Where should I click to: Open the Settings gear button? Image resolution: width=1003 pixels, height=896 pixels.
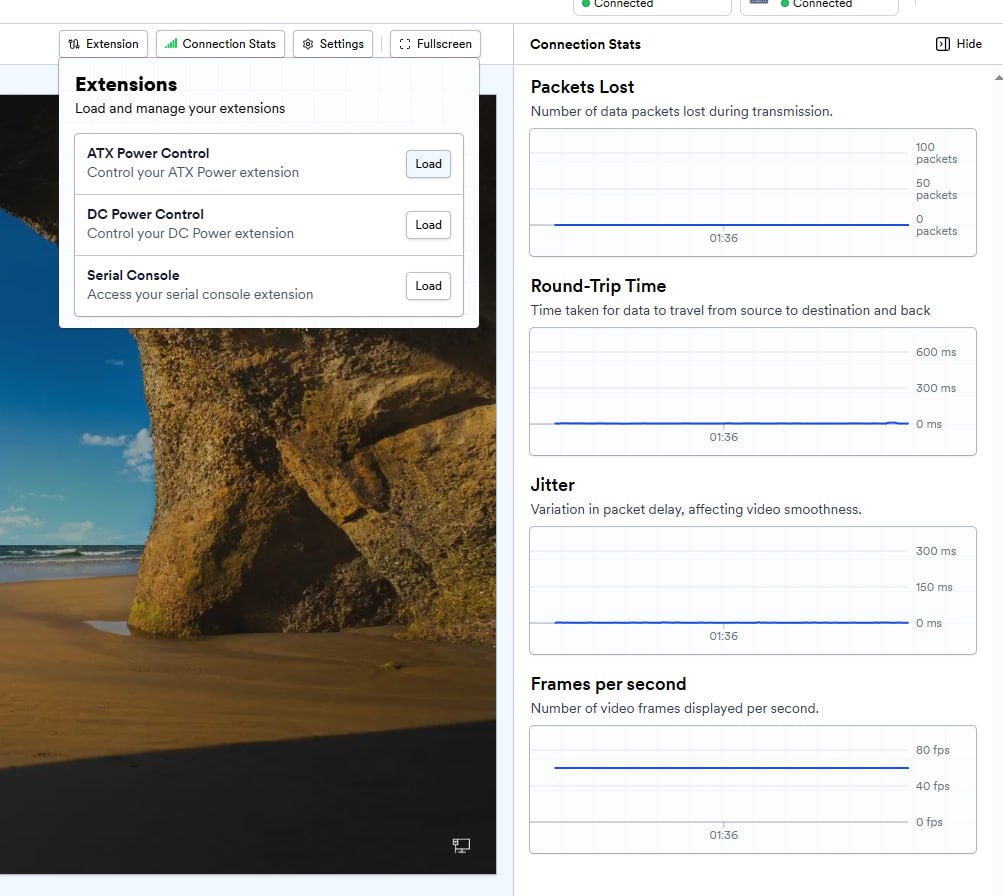point(333,44)
